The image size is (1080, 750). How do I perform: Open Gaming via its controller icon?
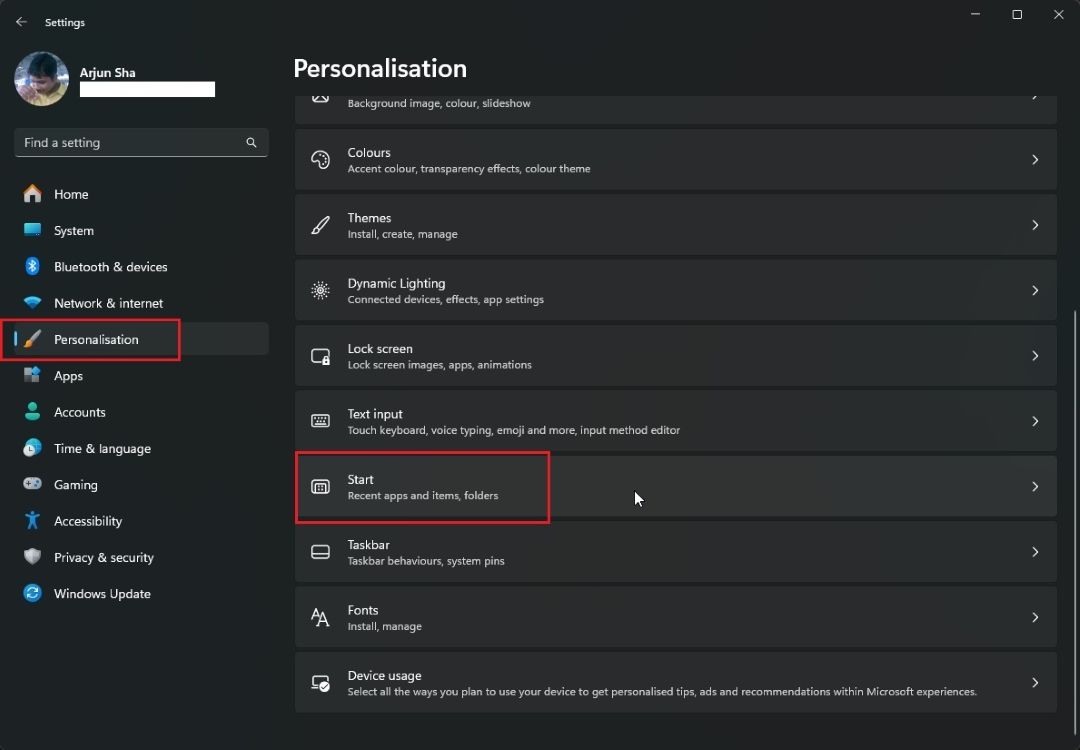coord(31,484)
